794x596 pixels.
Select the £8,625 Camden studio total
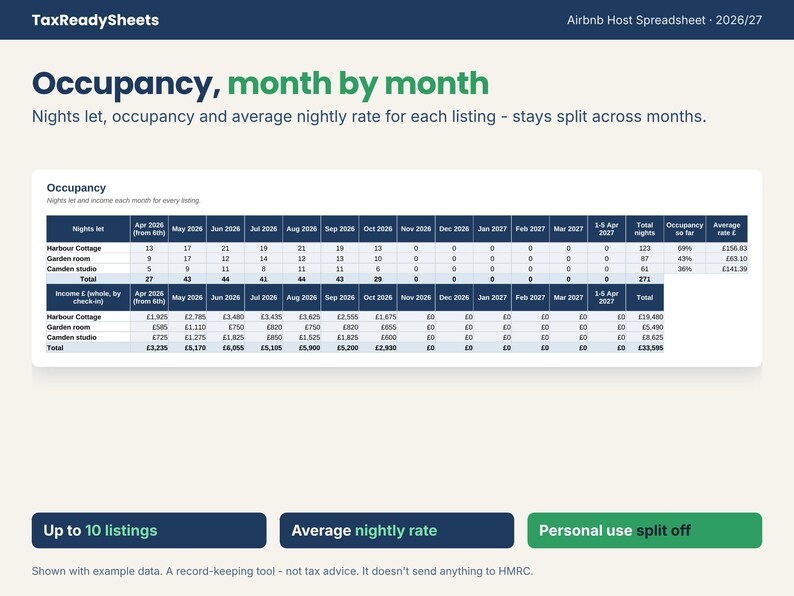[645, 337]
